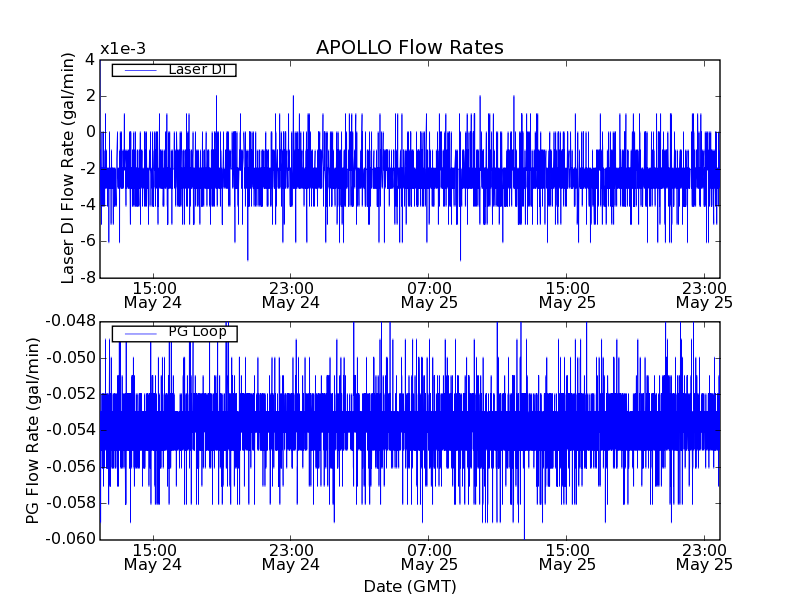The height and width of the screenshot is (600, 800).
Task: Click the "-0.060" y-axis tick on the bottom plot
Action: coord(69,539)
